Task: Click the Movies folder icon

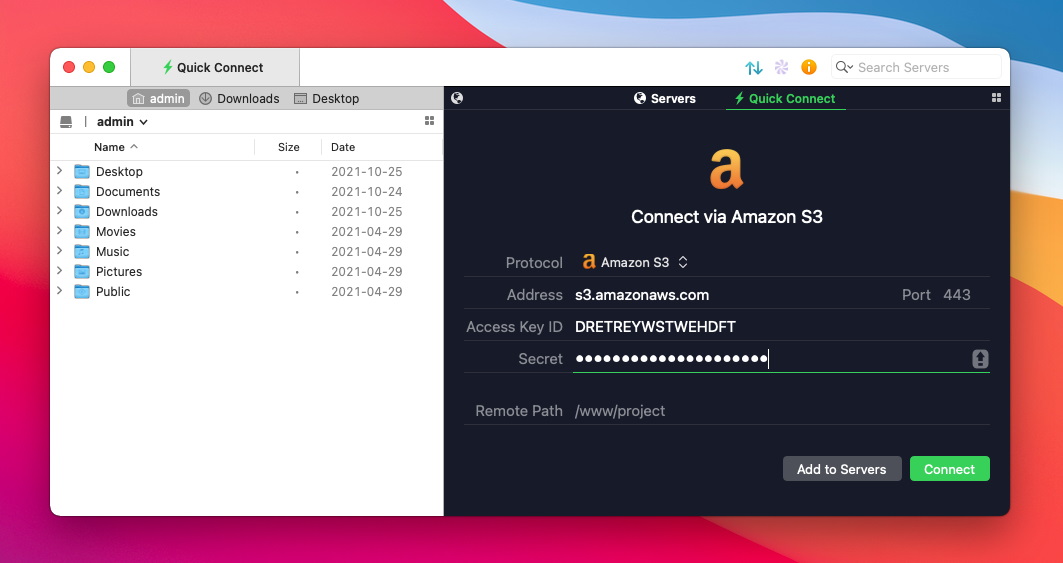Action: pyautogui.click(x=82, y=231)
